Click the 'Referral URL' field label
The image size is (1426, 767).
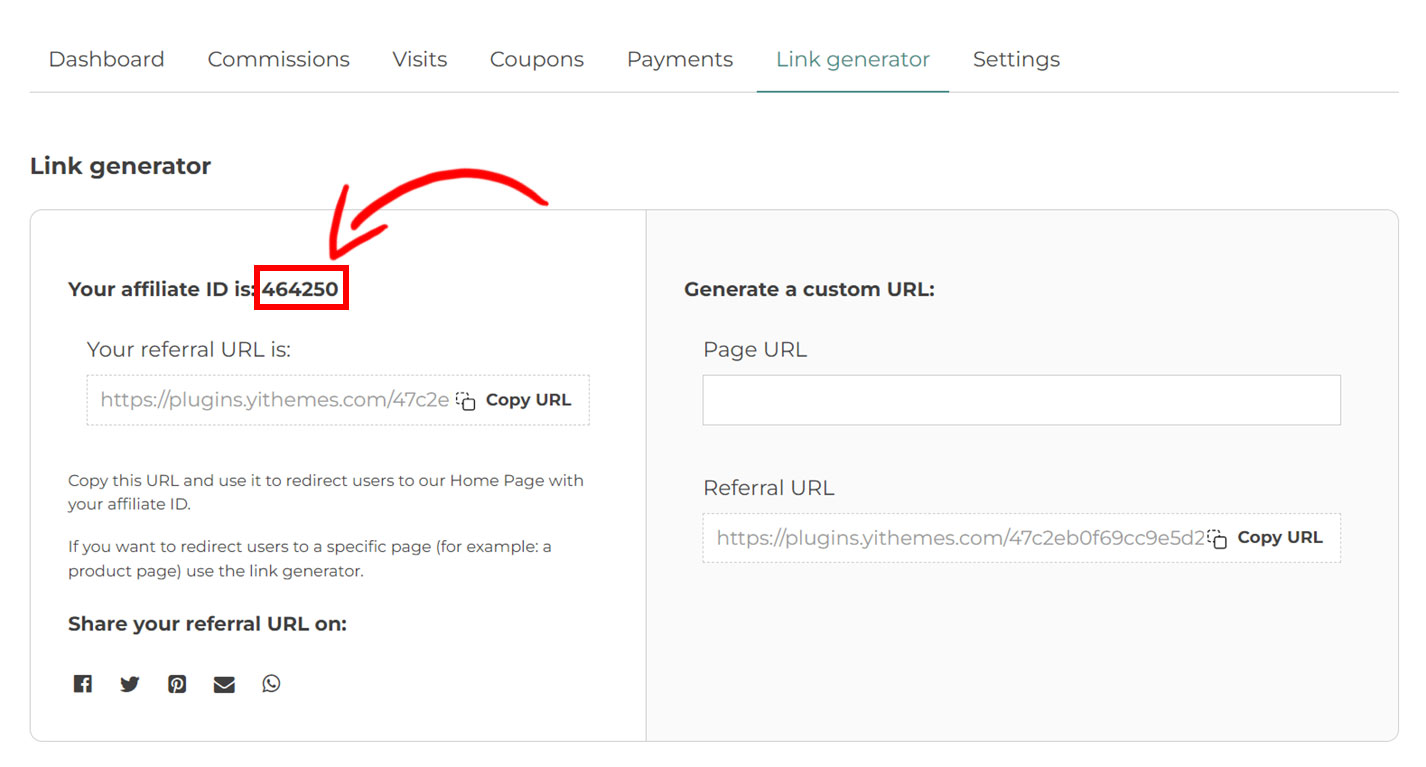tap(769, 488)
